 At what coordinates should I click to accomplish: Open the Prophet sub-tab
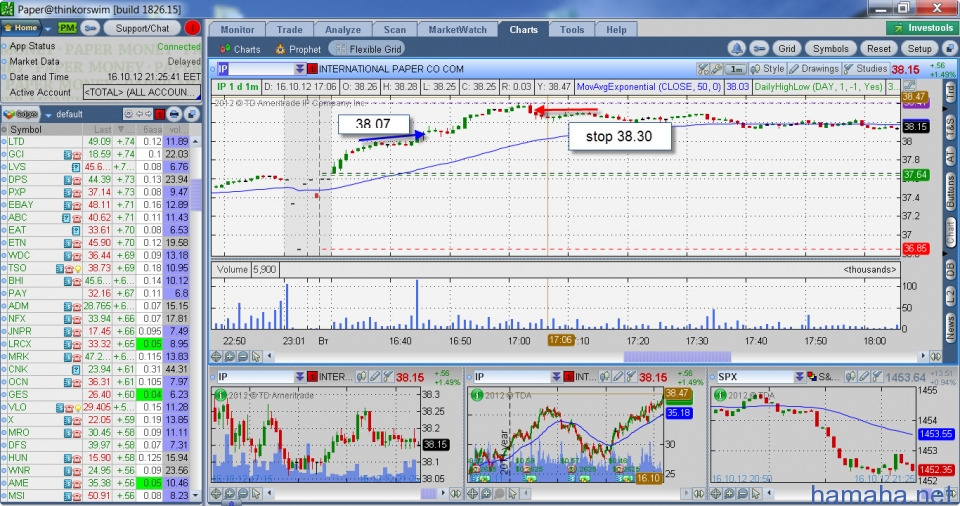click(x=298, y=49)
